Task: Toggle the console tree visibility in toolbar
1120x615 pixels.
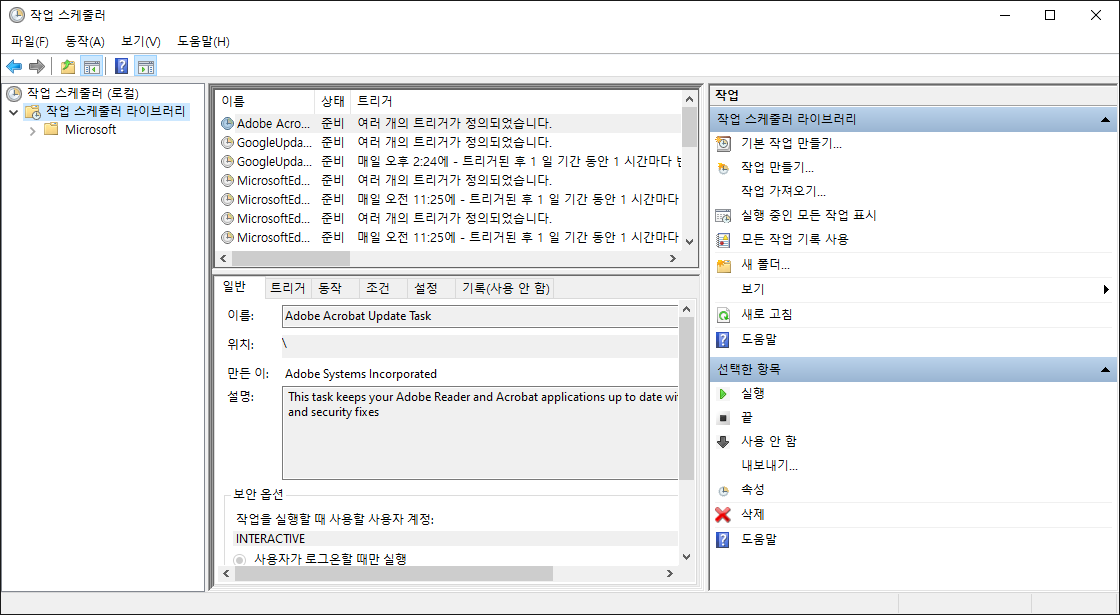Action: coord(90,66)
